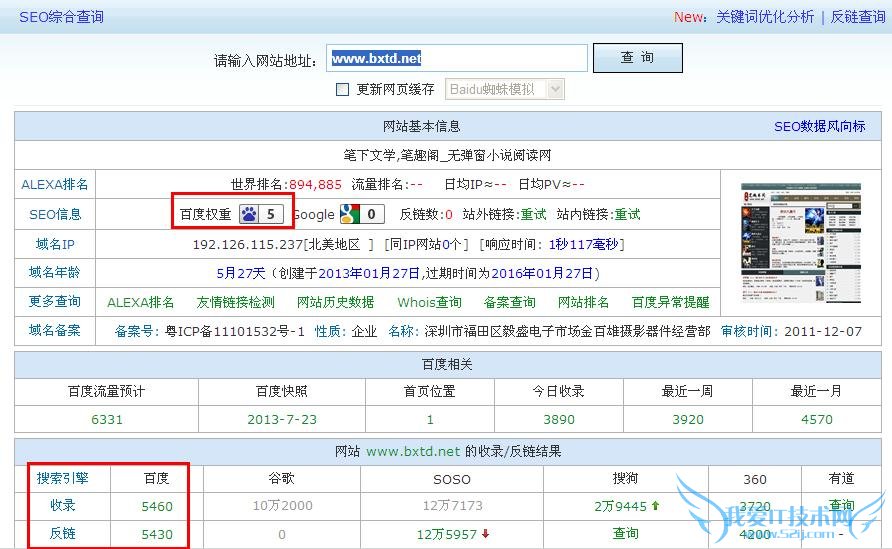Screen dimensions: 892x549
Task: Click the ALEXA排名 row label
Action: coord(55,184)
